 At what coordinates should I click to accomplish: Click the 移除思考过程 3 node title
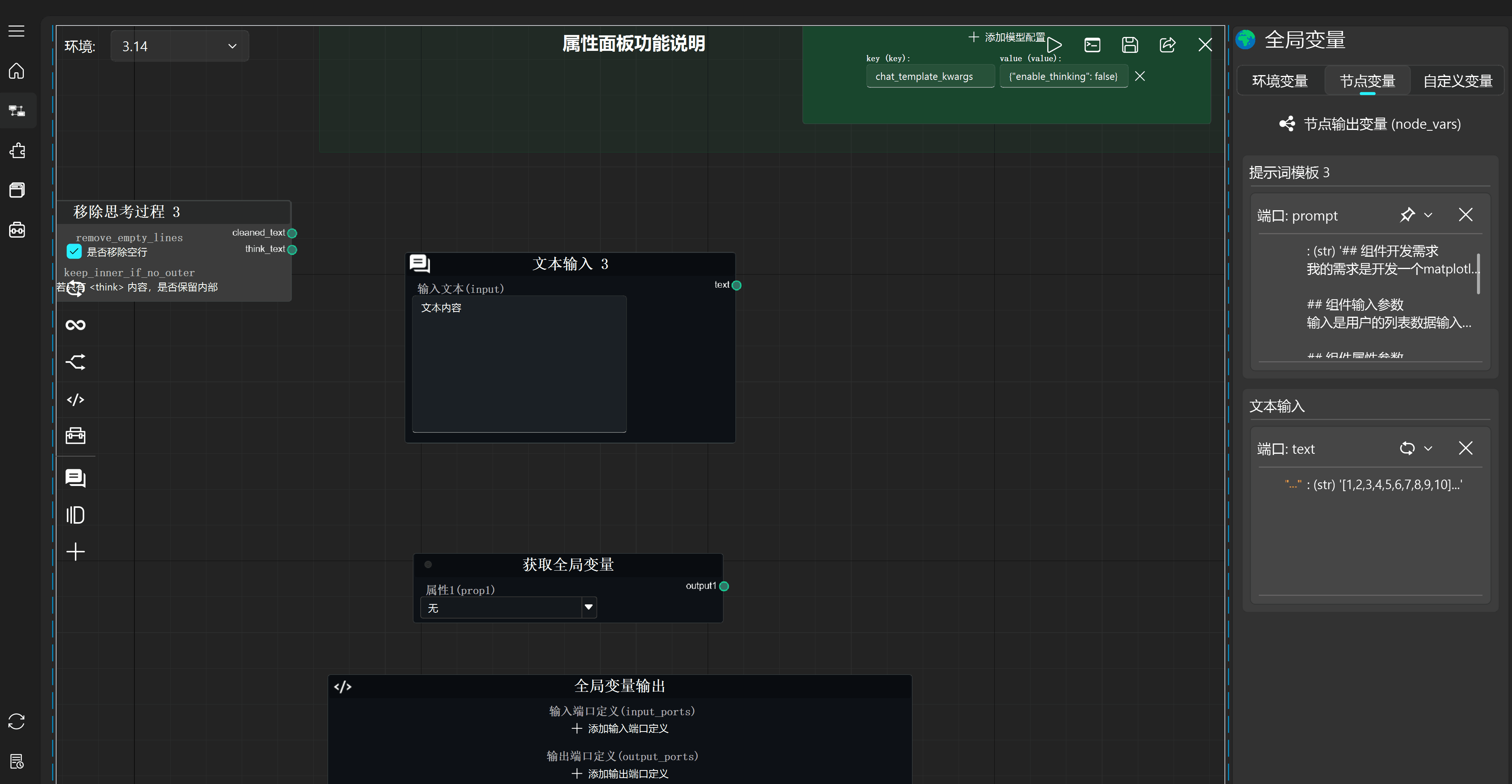pyautogui.click(x=127, y=212)
